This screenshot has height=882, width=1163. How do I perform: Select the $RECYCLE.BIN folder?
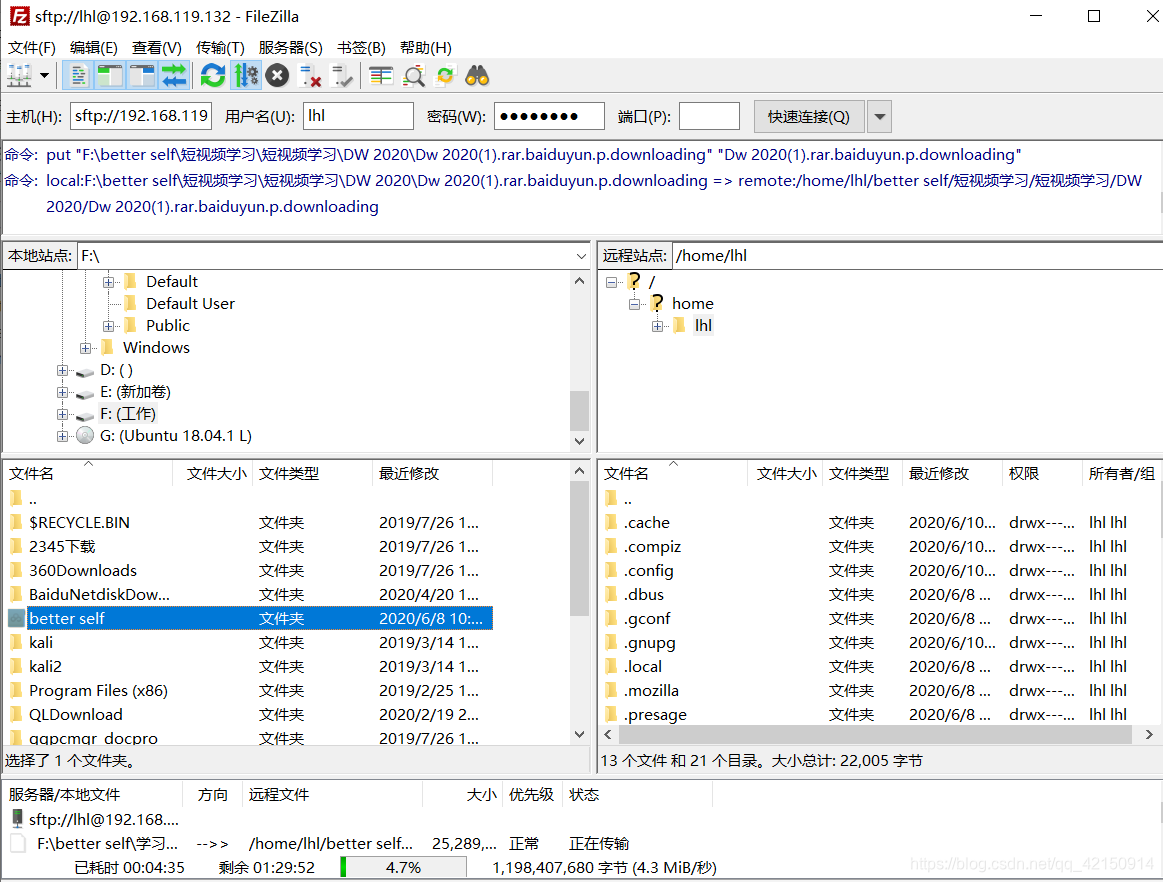pos(249,522)
